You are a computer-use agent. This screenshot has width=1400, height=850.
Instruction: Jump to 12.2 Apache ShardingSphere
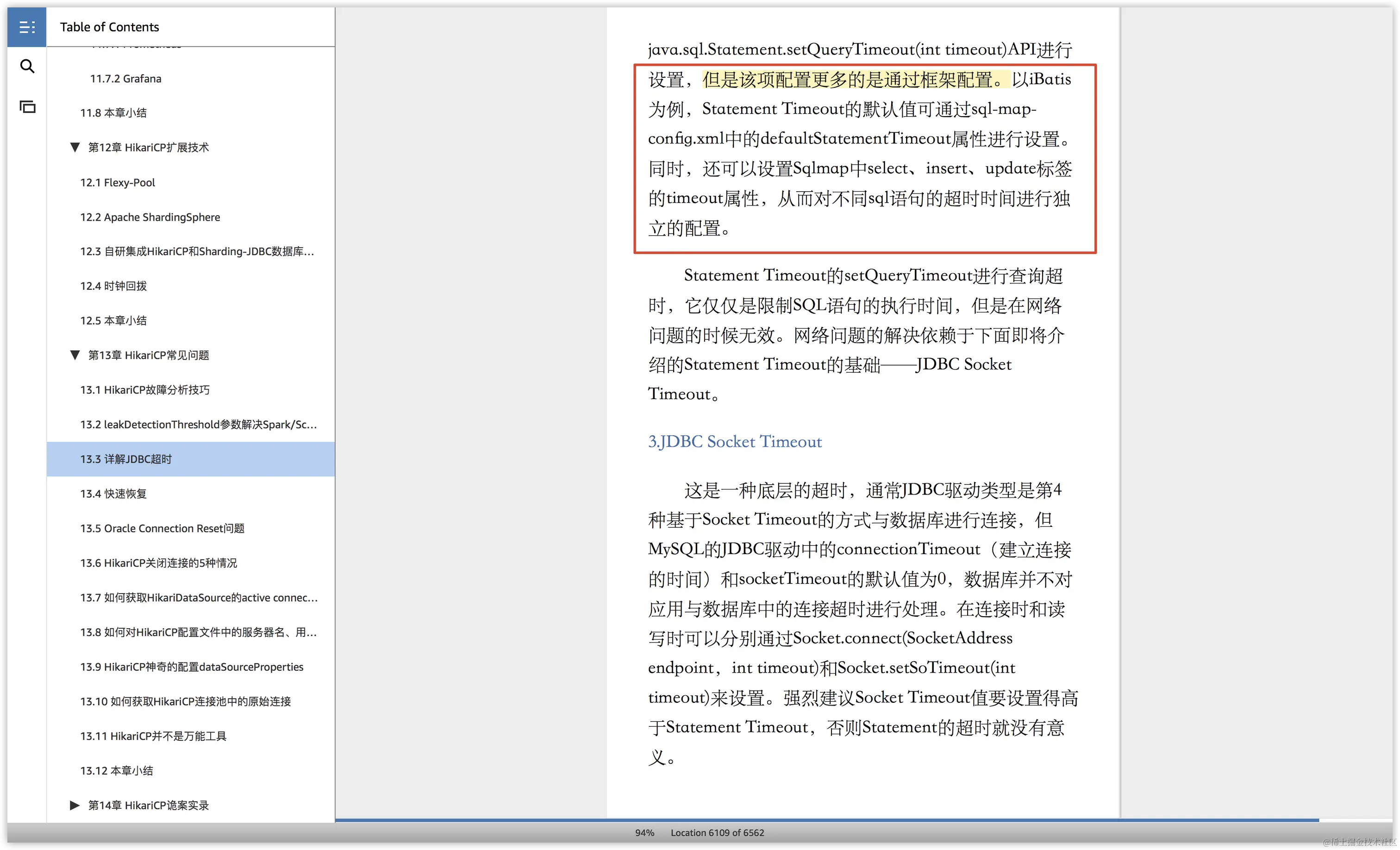pyautogui.click(x=150, y=217)
